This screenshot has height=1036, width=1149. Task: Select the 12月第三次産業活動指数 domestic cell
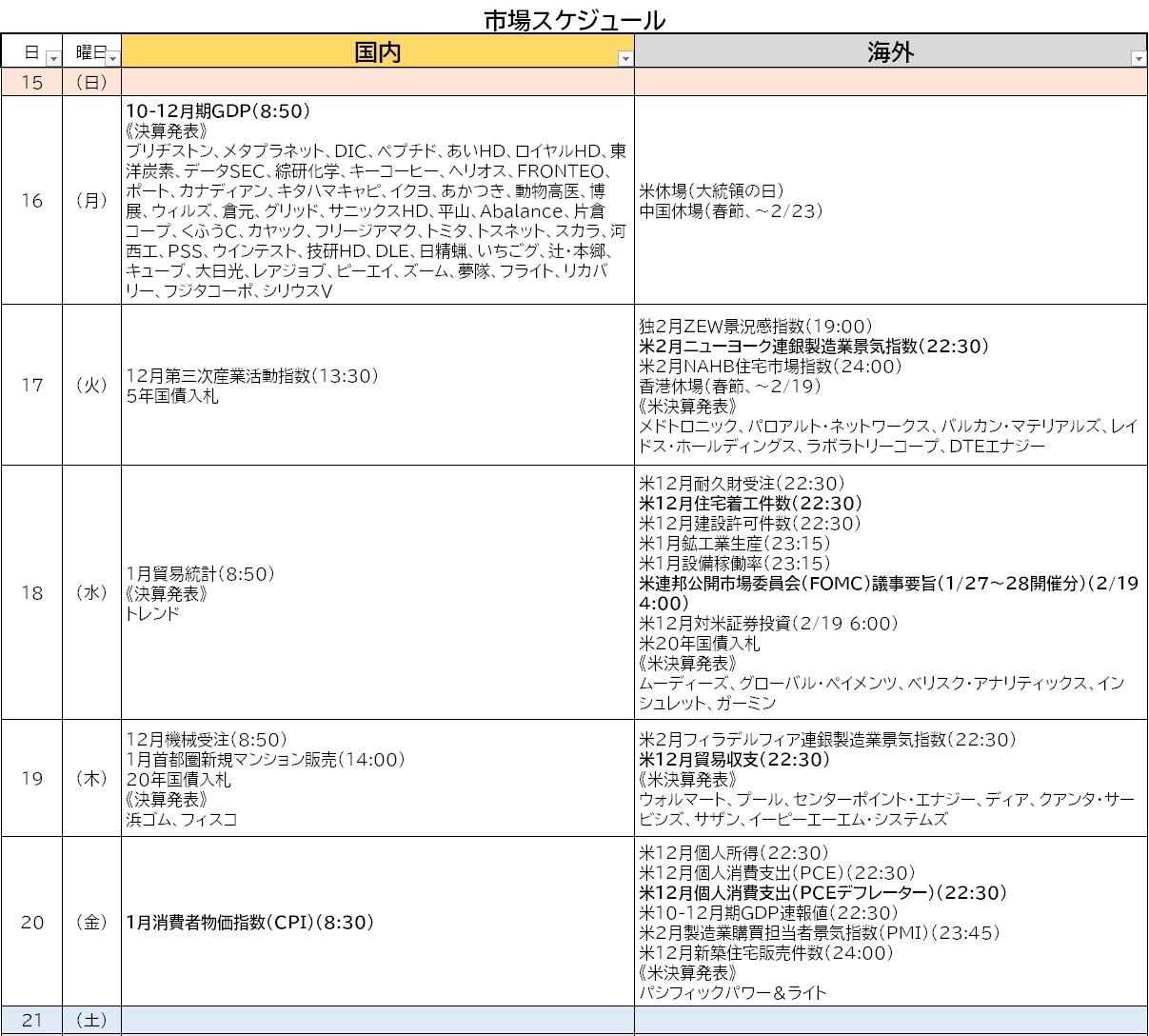click(377, 386)
